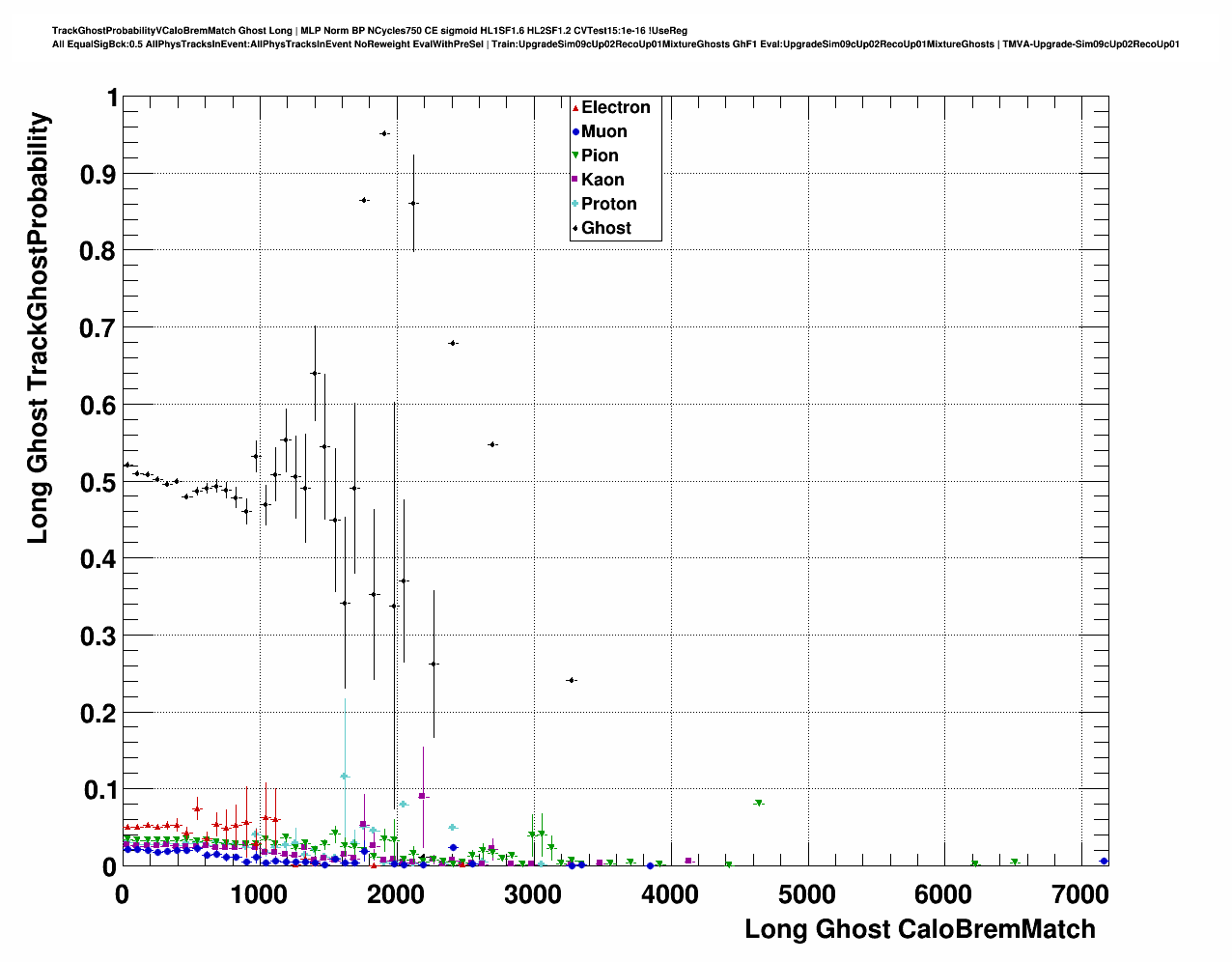
Task: Click the green Pion point near 4650
Action: 759,803
